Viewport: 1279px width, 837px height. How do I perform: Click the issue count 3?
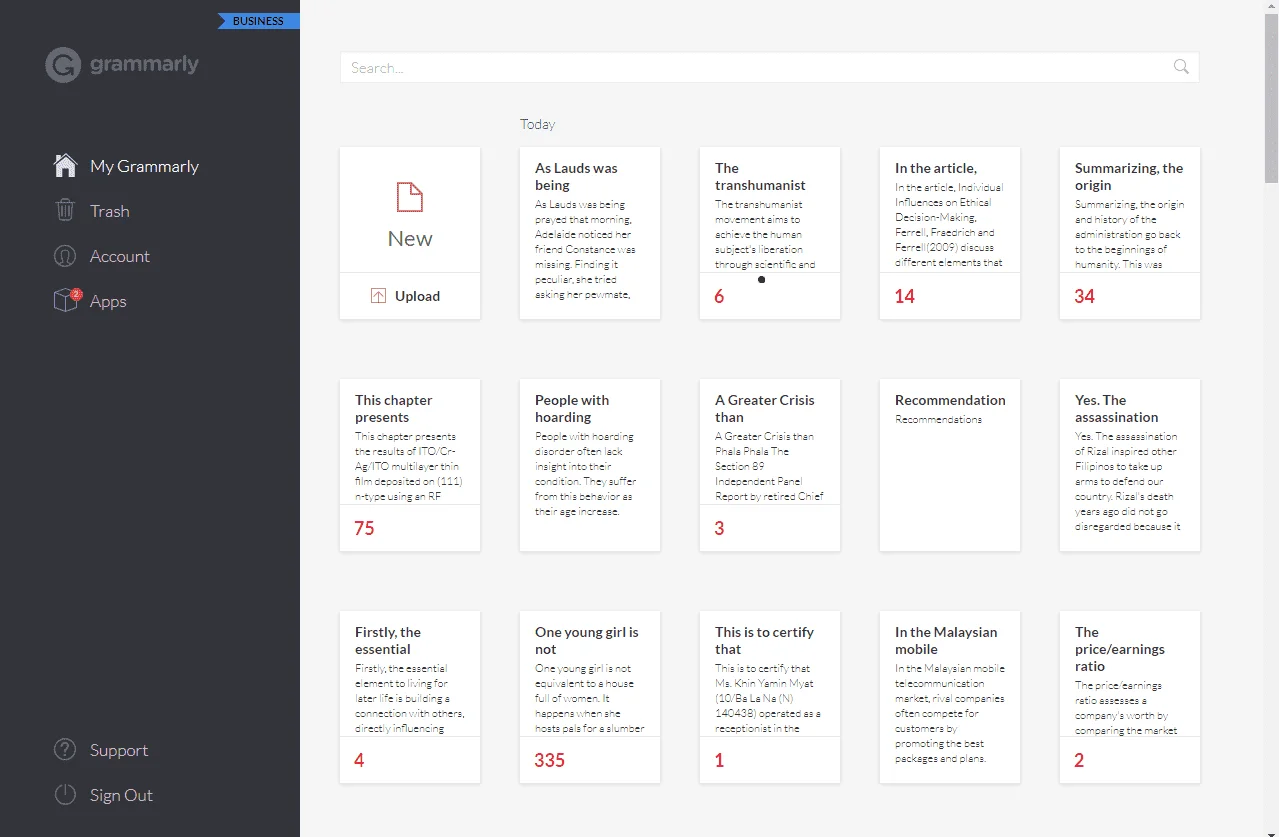pyautogui.click(x=719, y=528)
